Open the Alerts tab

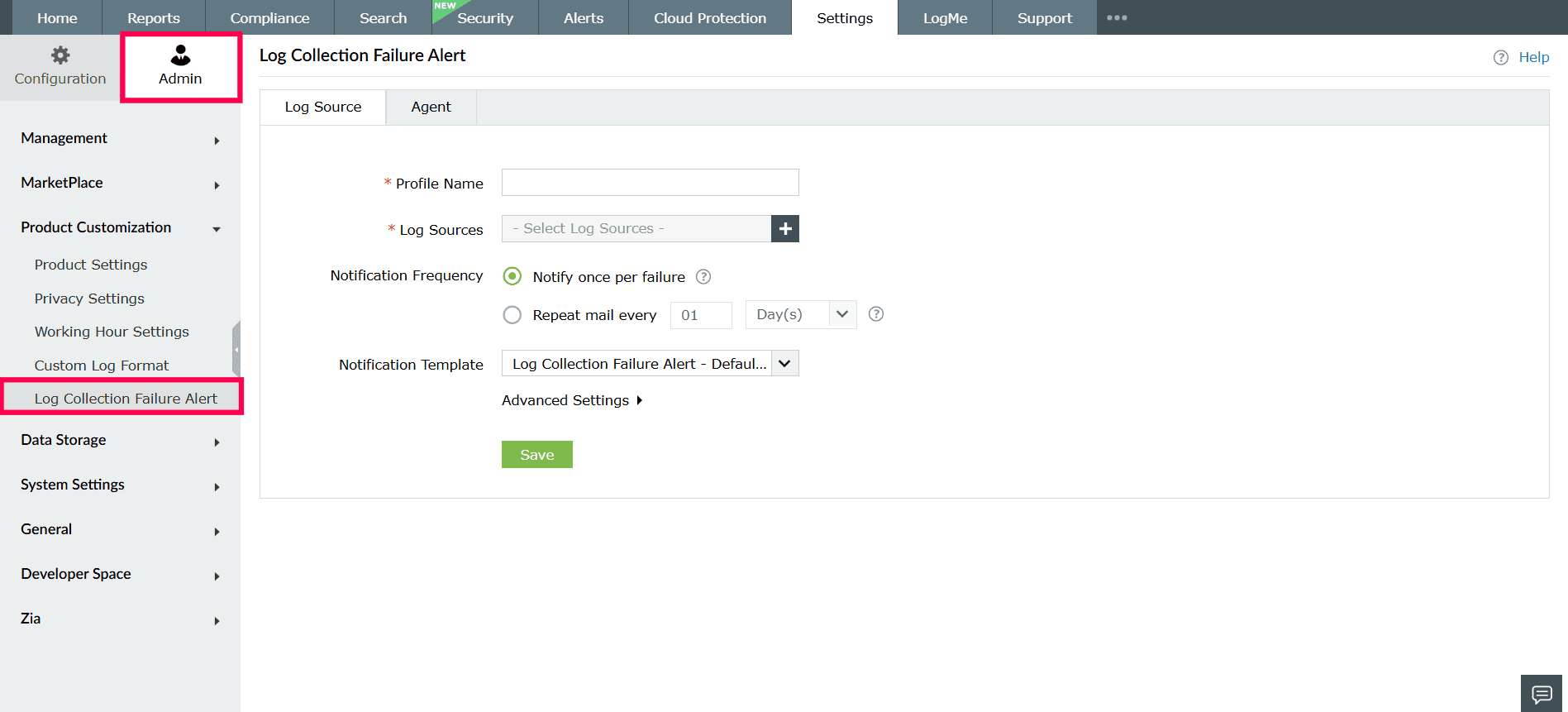(x=584, y=17)
